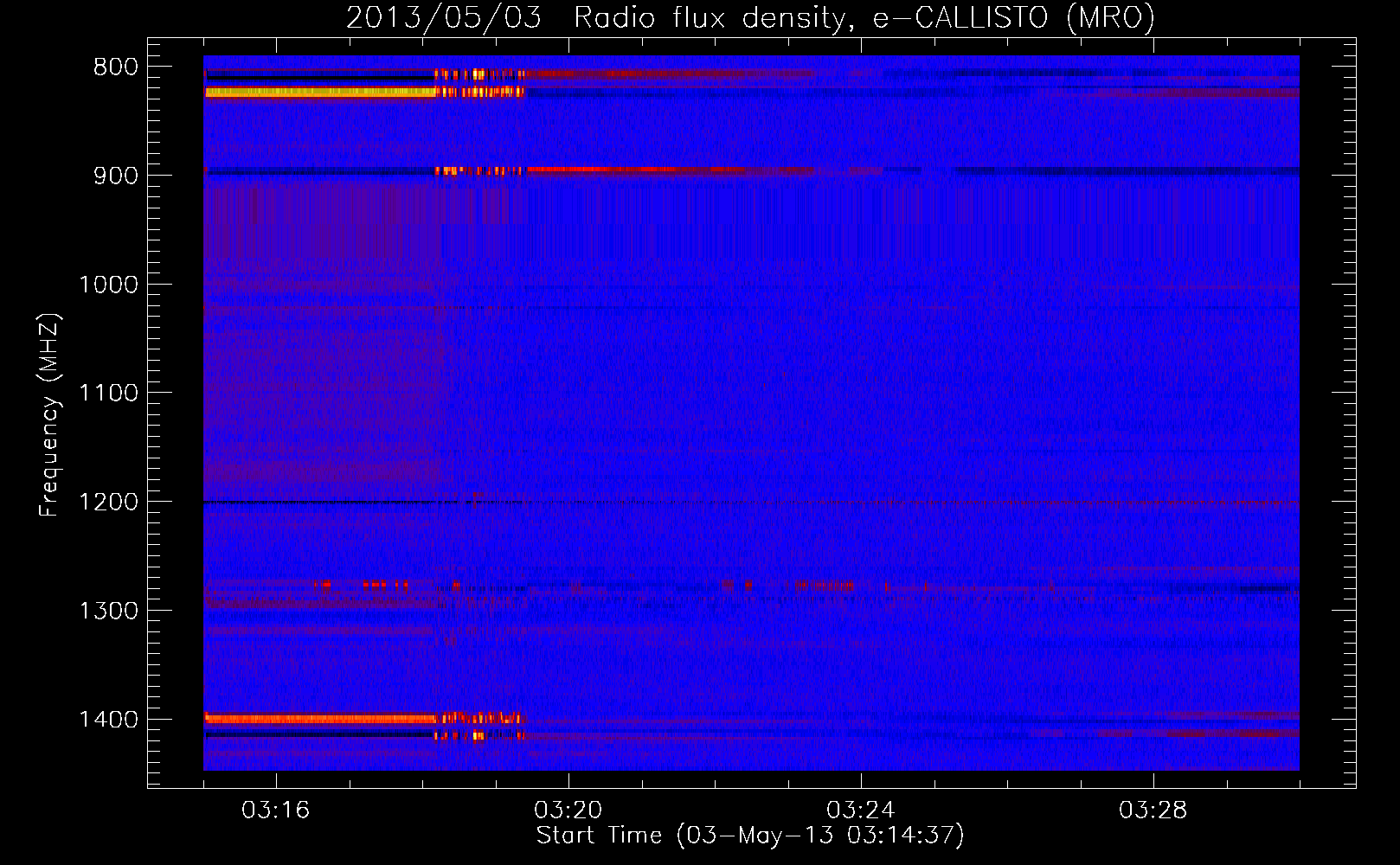Image resolution: width=1400 pixels, height=865 pixels.
Task: Select the 1200 frequency axis label
Action: coord(108,503)
